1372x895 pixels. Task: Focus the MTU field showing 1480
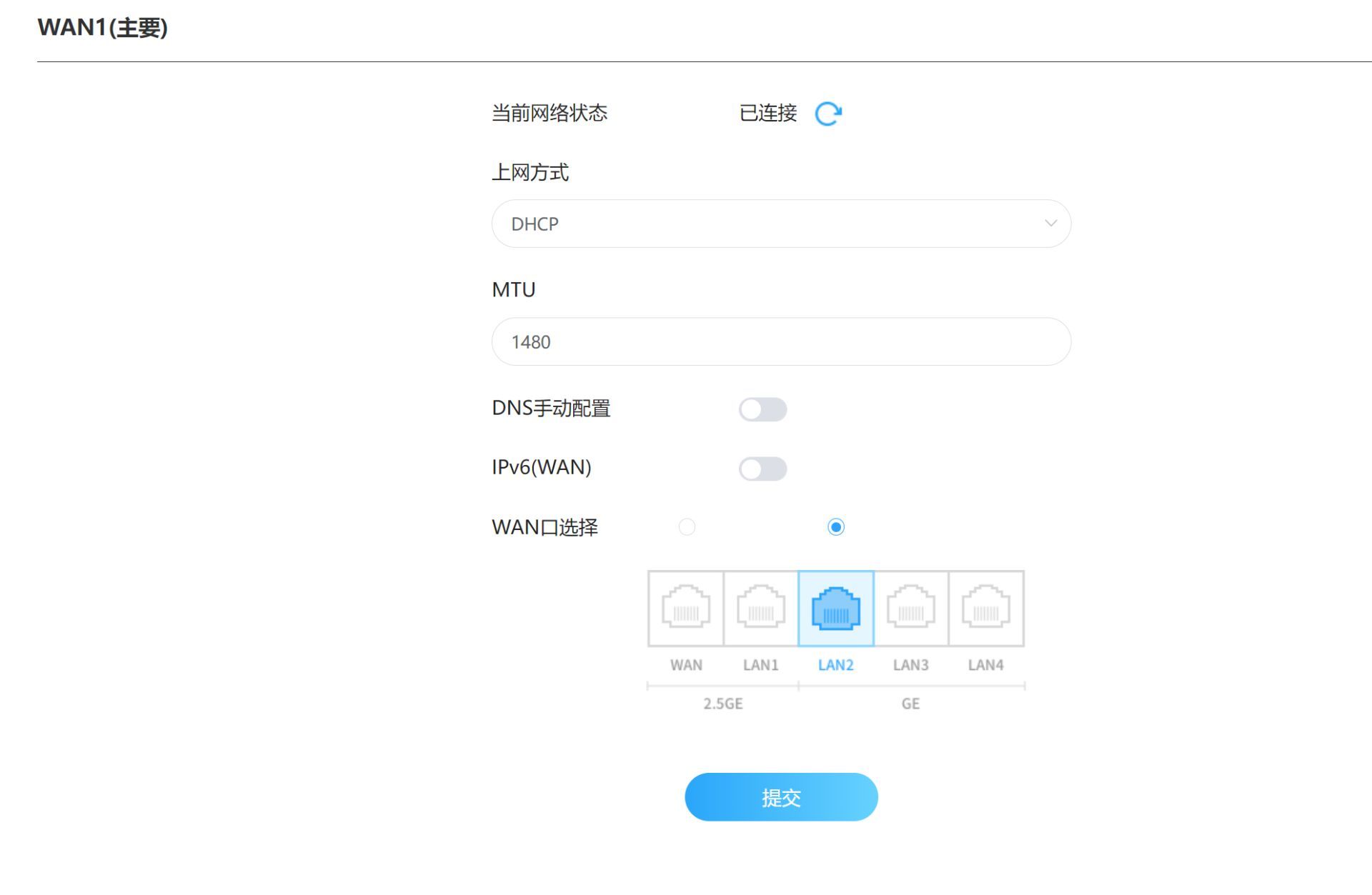click(x=780, y=341)
